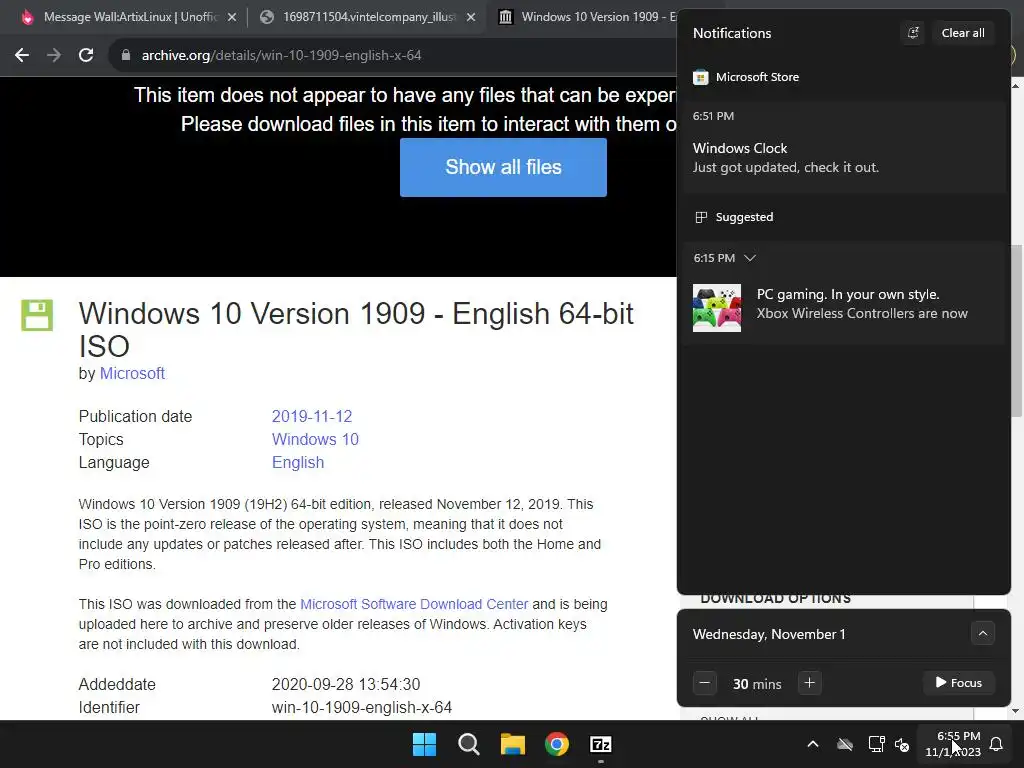Close the Message Wall:ArtixLinux tab
This screenshot has width=1024, height=768.
point(232,18)
